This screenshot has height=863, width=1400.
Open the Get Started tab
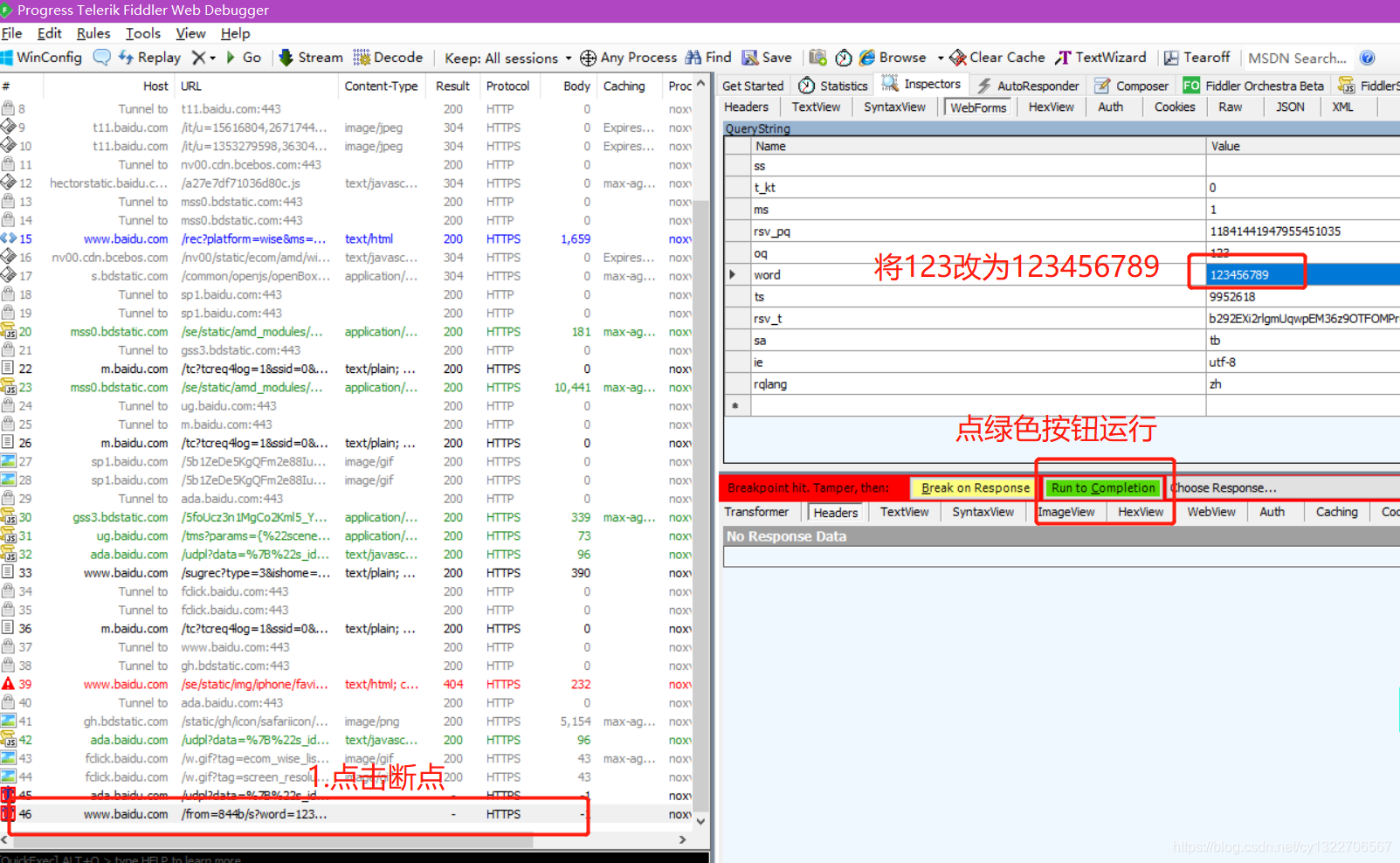coord(753,86)
